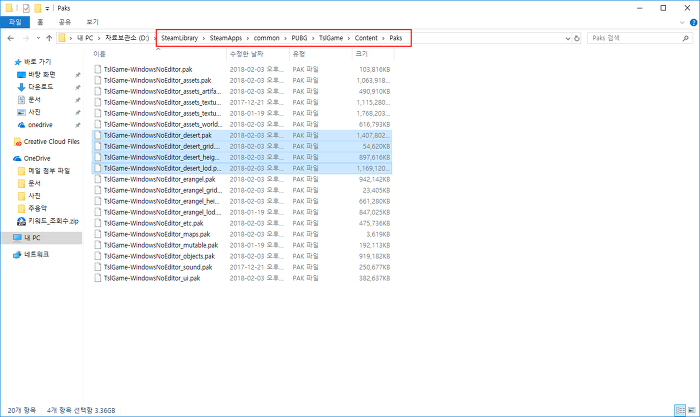Viewport: 700px width, 417px height.
Task: Select 바로 가기 in navigation pane
Action: 38,62
